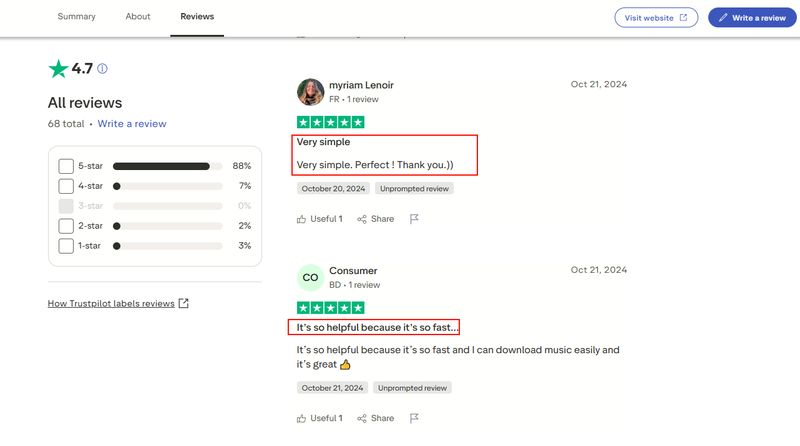Click the 68 total reviews text
The width and height of the screenshot is (800, 446).
pyautogui.click(x=66, y=123)
